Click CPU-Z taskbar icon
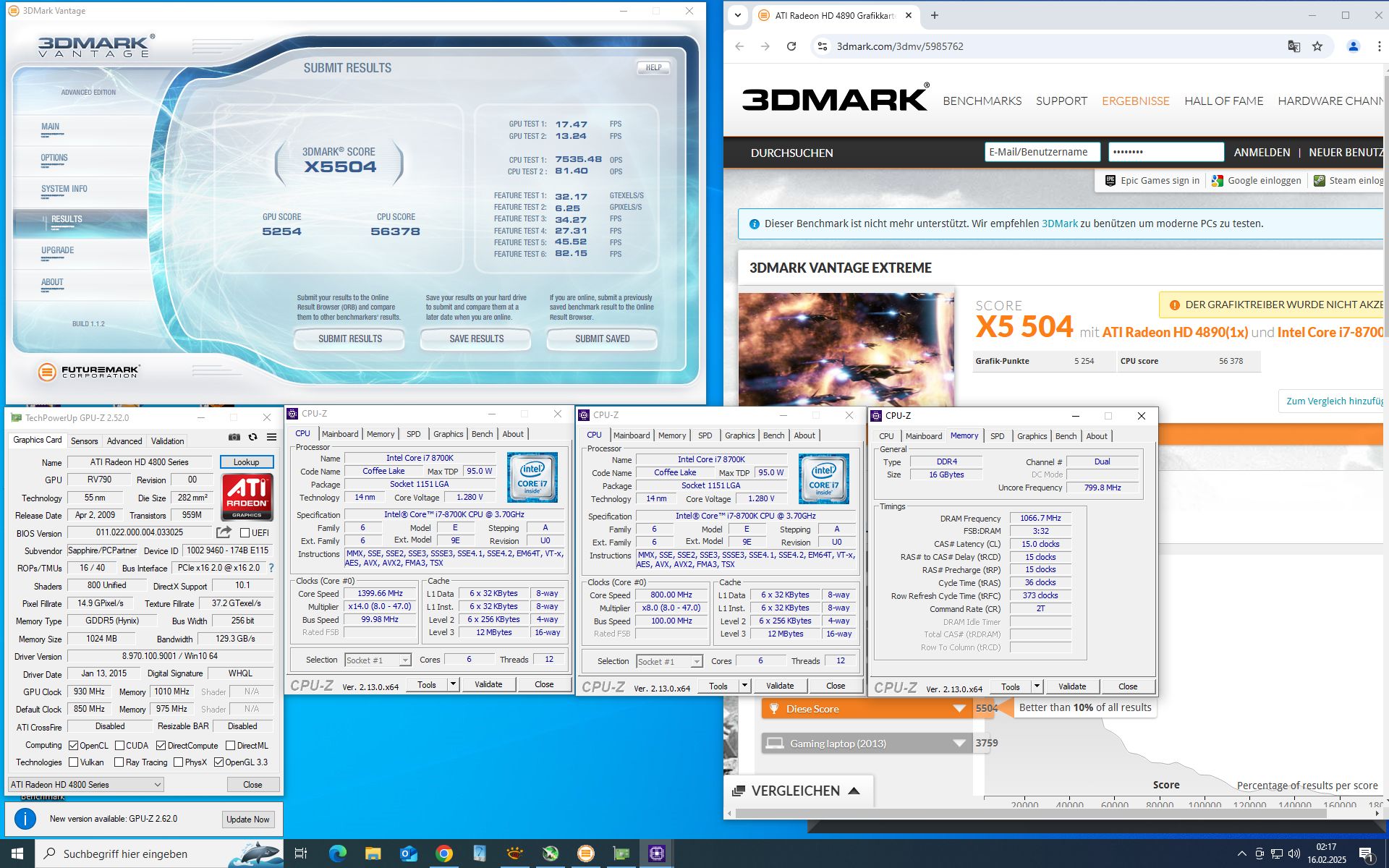Screen dimensions: 1389x868 point(656,854)
